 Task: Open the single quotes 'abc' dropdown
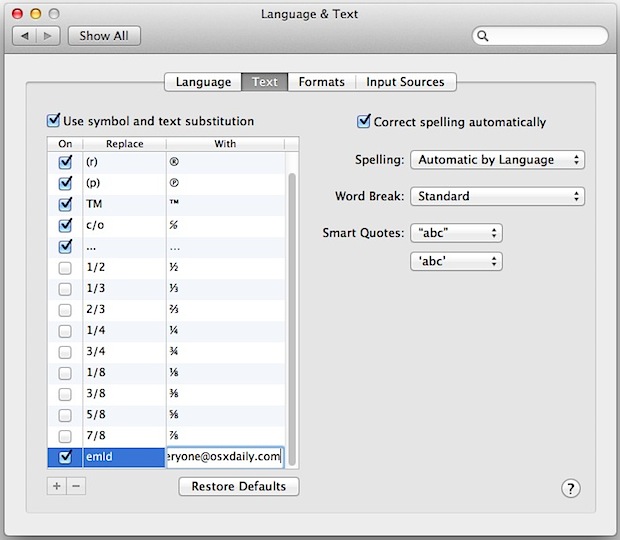click(456, 261)
